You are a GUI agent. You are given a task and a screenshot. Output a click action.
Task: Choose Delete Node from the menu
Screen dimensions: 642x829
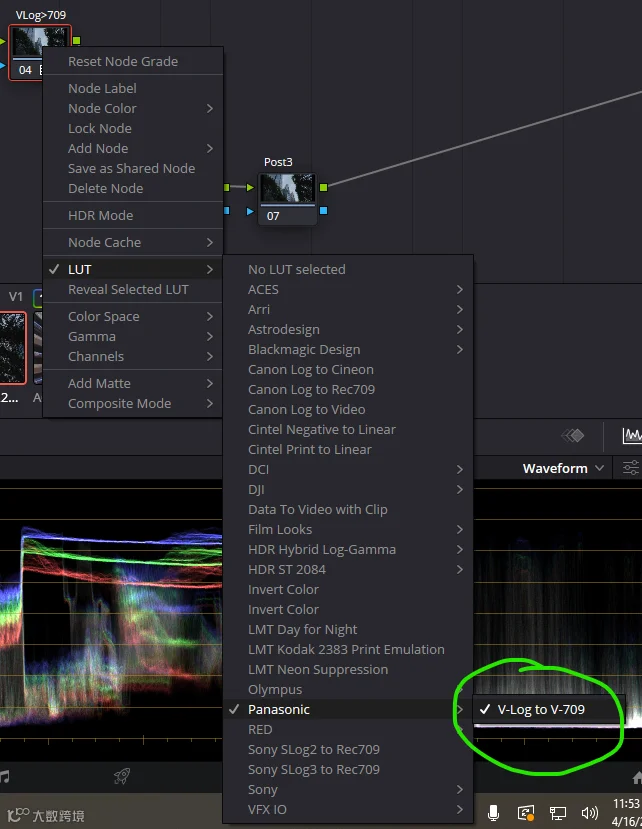tap(132, 189)
